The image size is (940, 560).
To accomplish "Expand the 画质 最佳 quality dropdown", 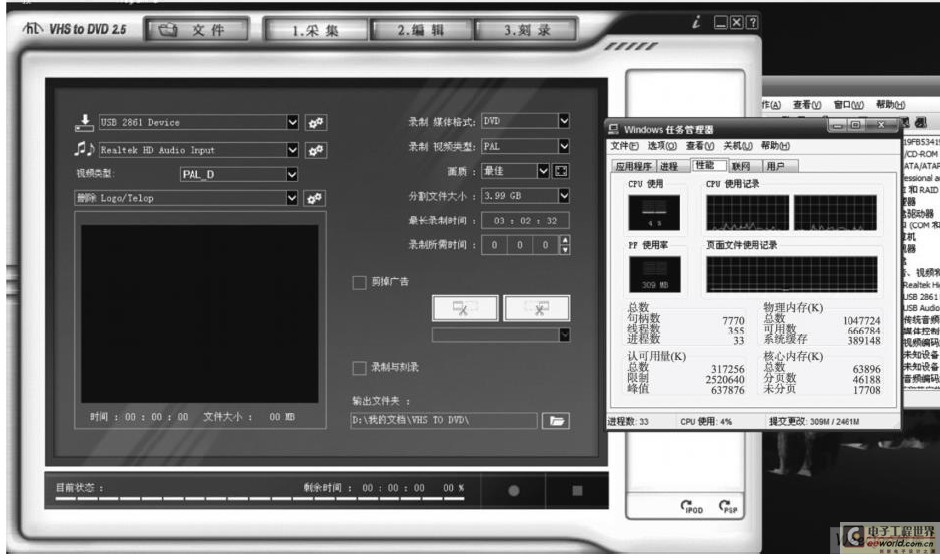I will click(543, 171).
